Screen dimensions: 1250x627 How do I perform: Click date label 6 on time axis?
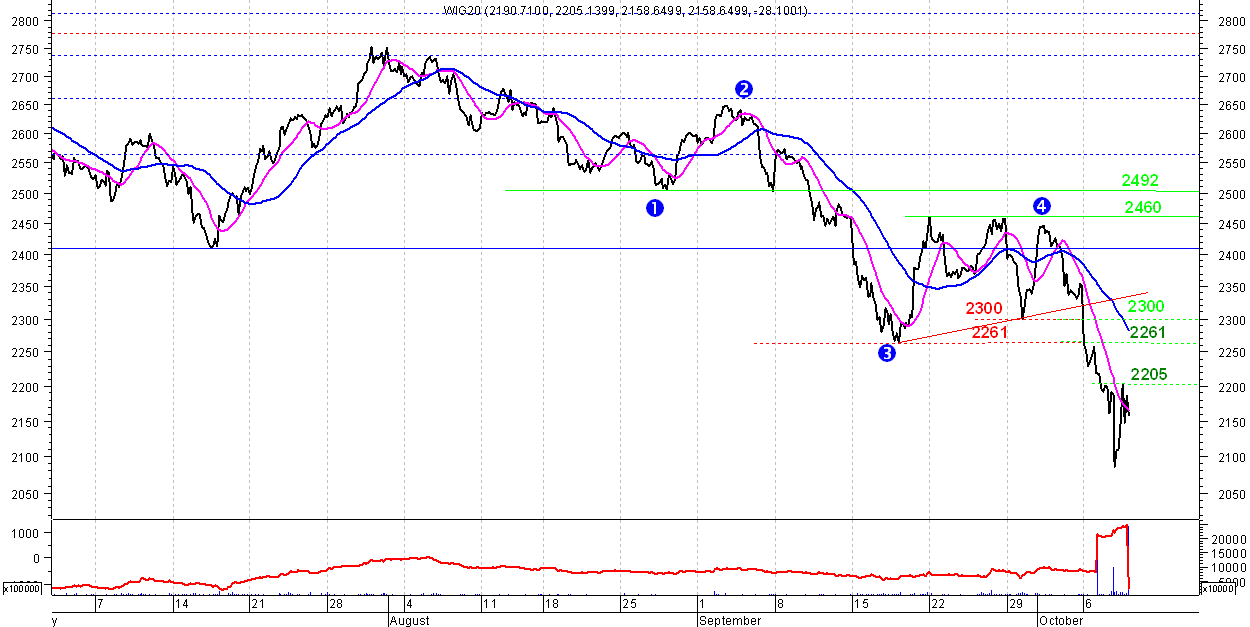pos(1088,605)
